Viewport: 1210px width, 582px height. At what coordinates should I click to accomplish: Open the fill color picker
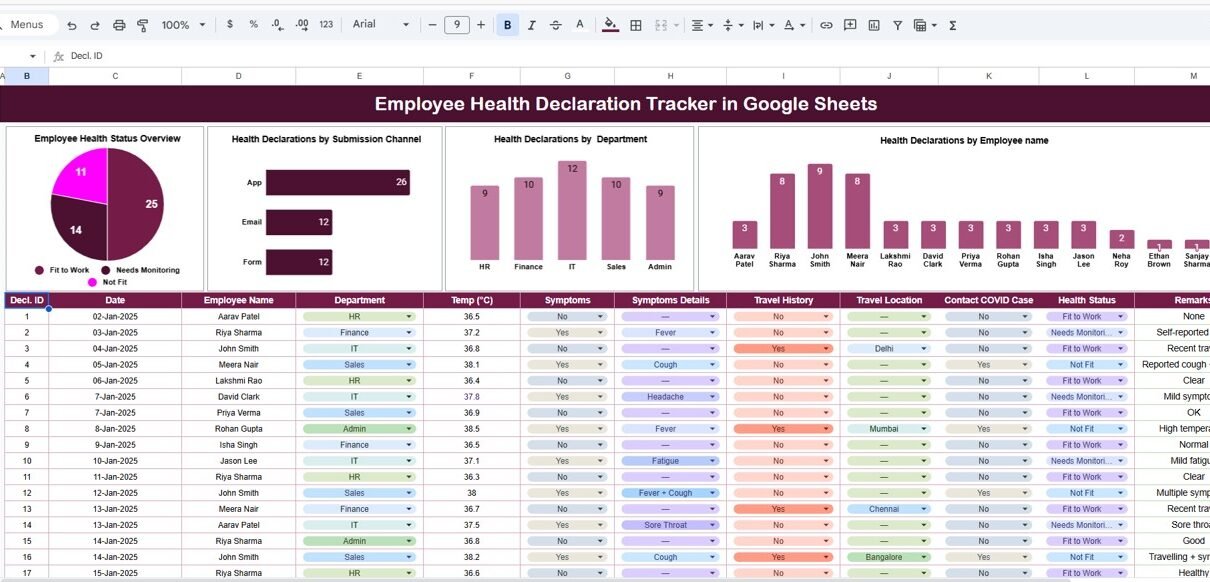[x=610, y=25]
